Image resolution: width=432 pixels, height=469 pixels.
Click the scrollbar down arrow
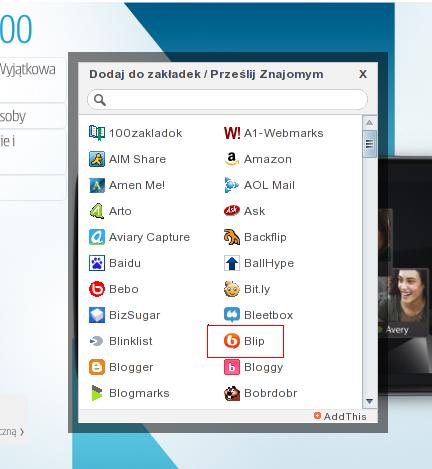pos(369,401)
